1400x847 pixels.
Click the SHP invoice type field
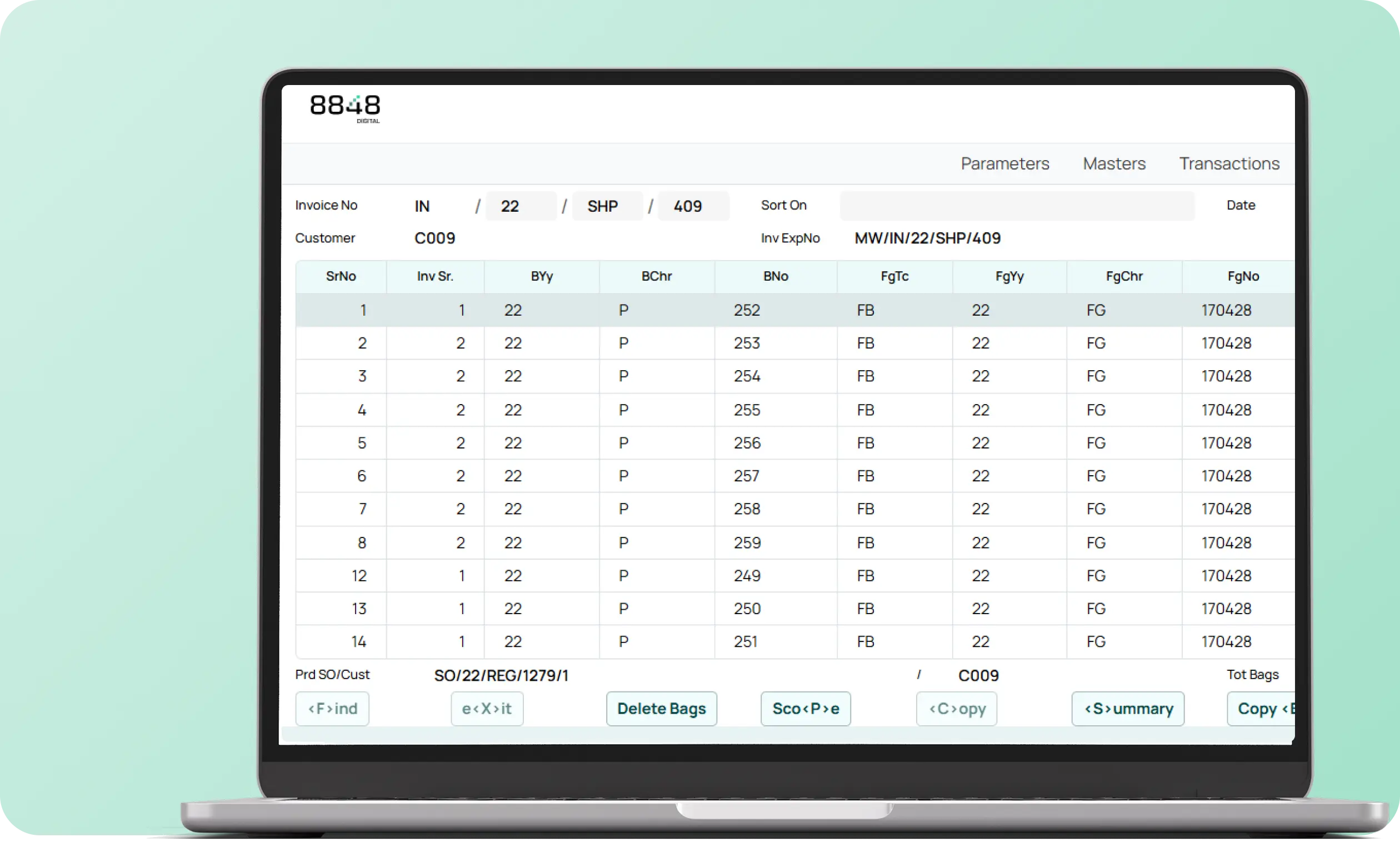(x=607, y=206)
